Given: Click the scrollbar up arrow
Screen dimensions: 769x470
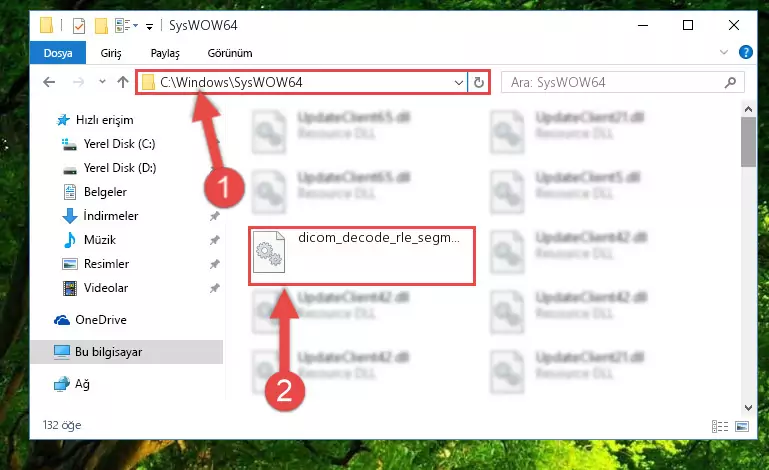Looking at the screenshot, I should tap(748, 109).
